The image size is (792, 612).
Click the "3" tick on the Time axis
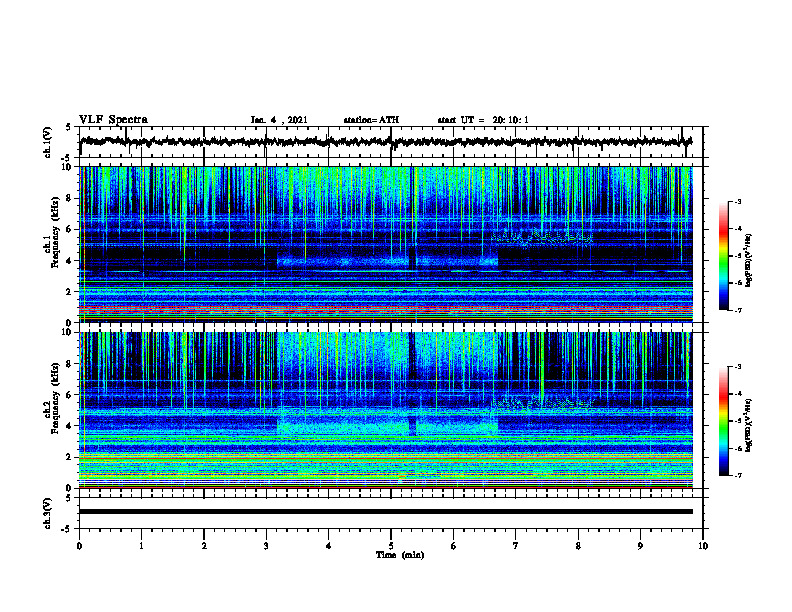click(x=266, y=546)
